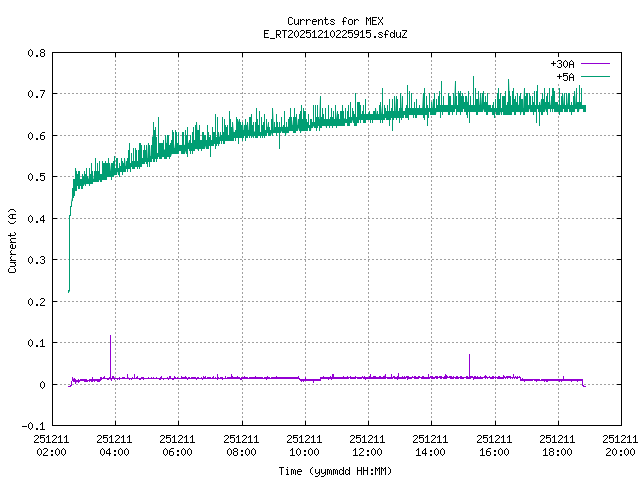Select the 10:00 time tick label
The width and height of the screenshot is (640, 480).
point(304,445)
